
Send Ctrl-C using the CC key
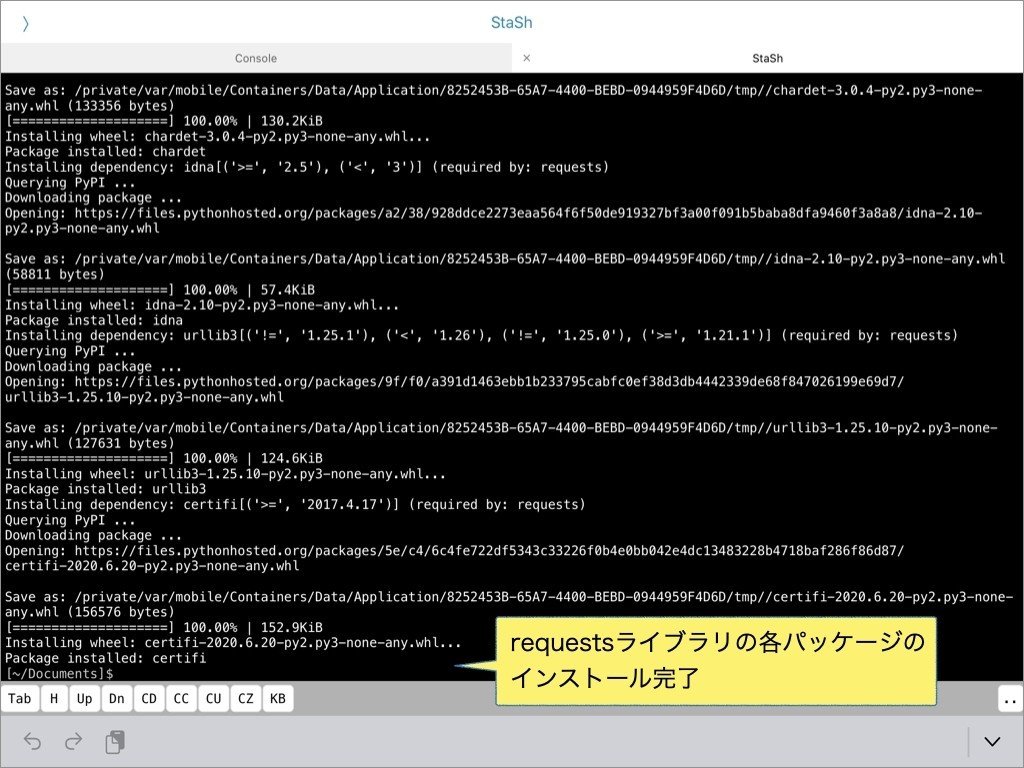click(x=181, y=698)
